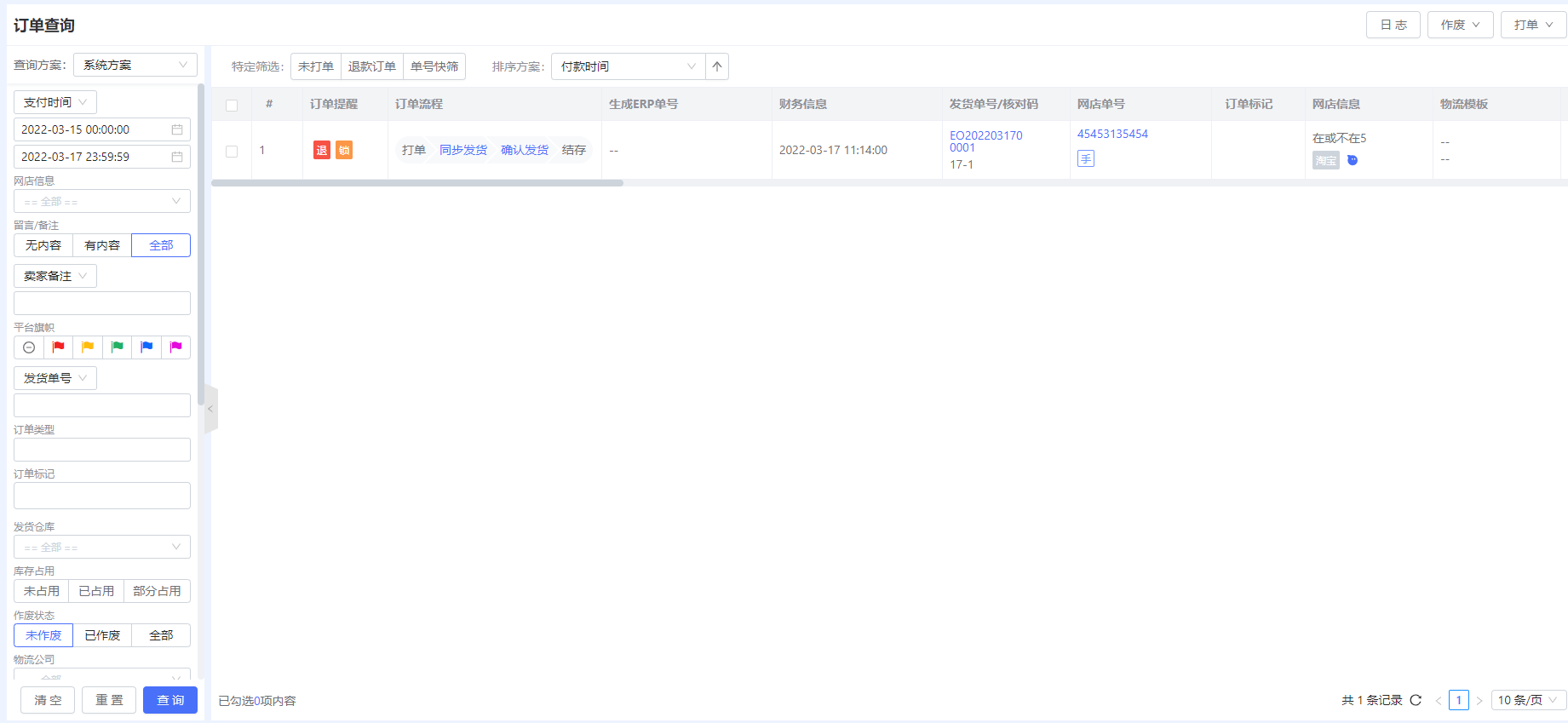Select the no-flag circle filter
The image size is (1568, 723).
29,347
